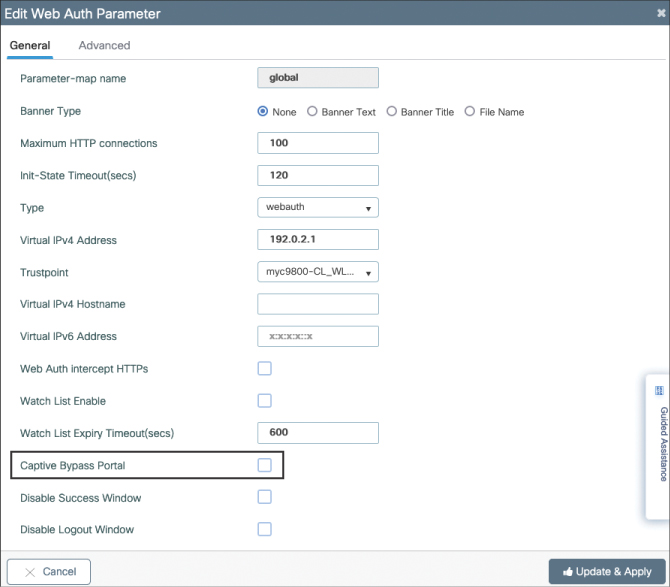Screen dimensions: 670x587
Task: Choose Banner Text radio option
Action: point(312,112)
